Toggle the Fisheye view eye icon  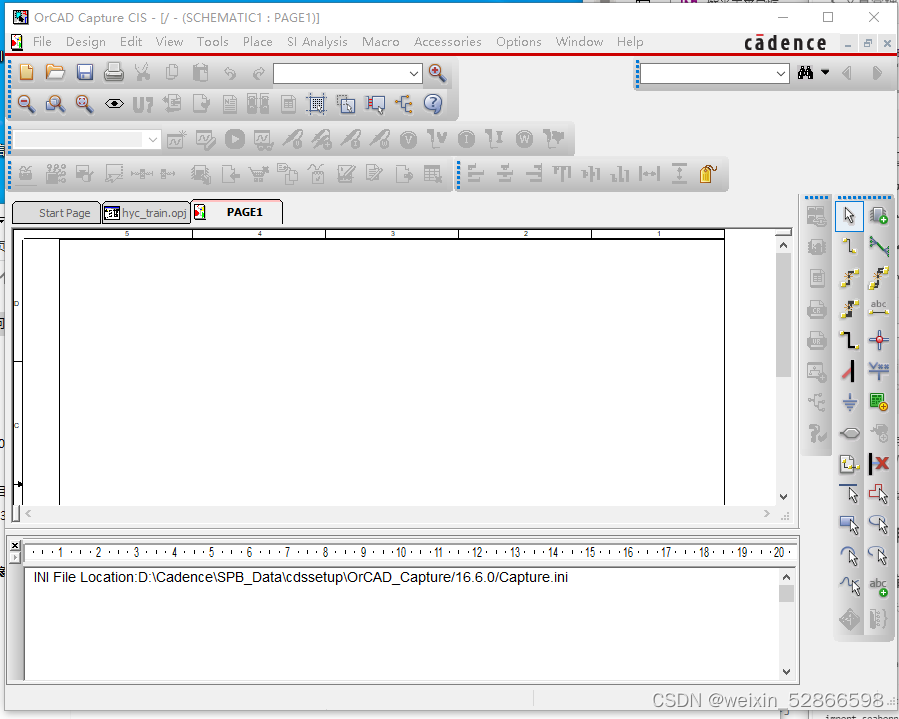pos(114,104)
